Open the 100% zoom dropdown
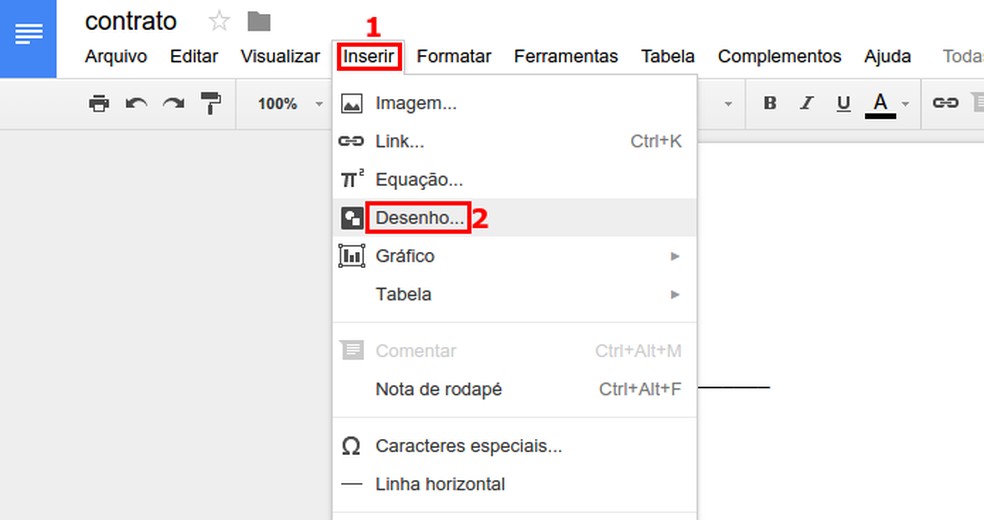984x520 pixels. 290,103
